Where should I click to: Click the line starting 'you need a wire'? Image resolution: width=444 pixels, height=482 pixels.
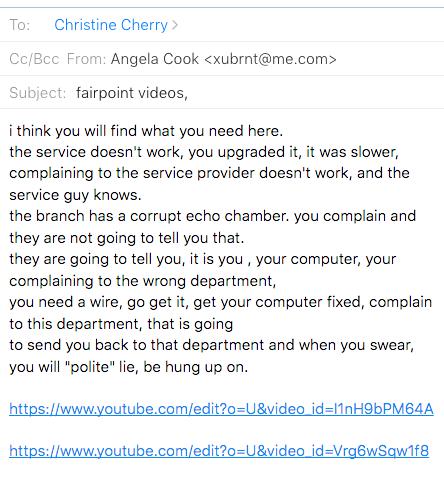[221, 302]
